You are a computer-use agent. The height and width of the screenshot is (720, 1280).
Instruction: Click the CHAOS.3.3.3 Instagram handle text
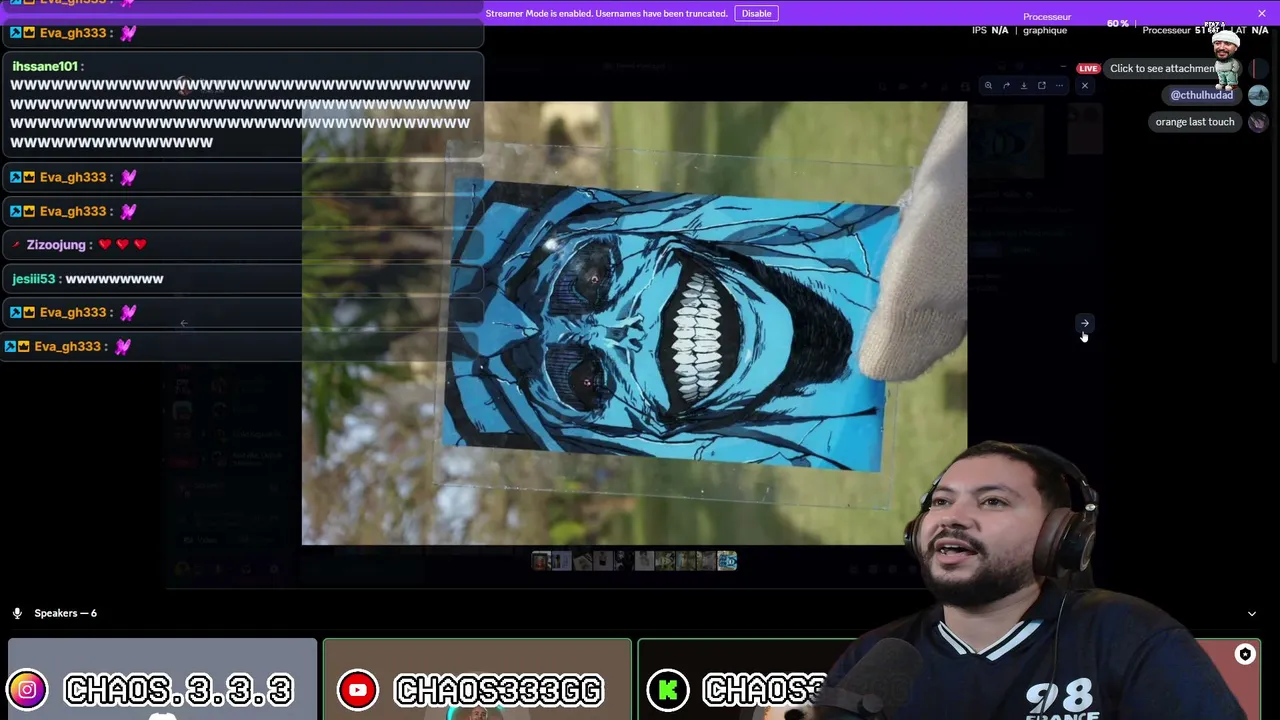click(x=179, y=690)
